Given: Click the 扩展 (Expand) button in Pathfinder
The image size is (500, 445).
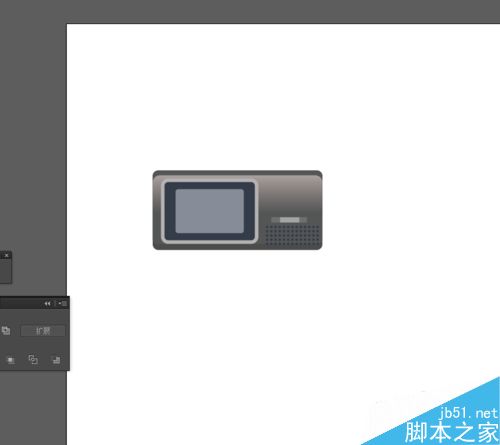Looking at the screenshot, I should coord(43,331).
